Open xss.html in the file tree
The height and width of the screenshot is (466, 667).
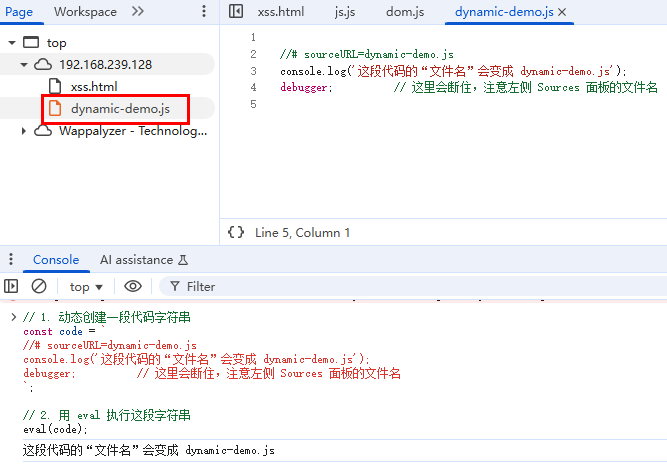point(94,87)
